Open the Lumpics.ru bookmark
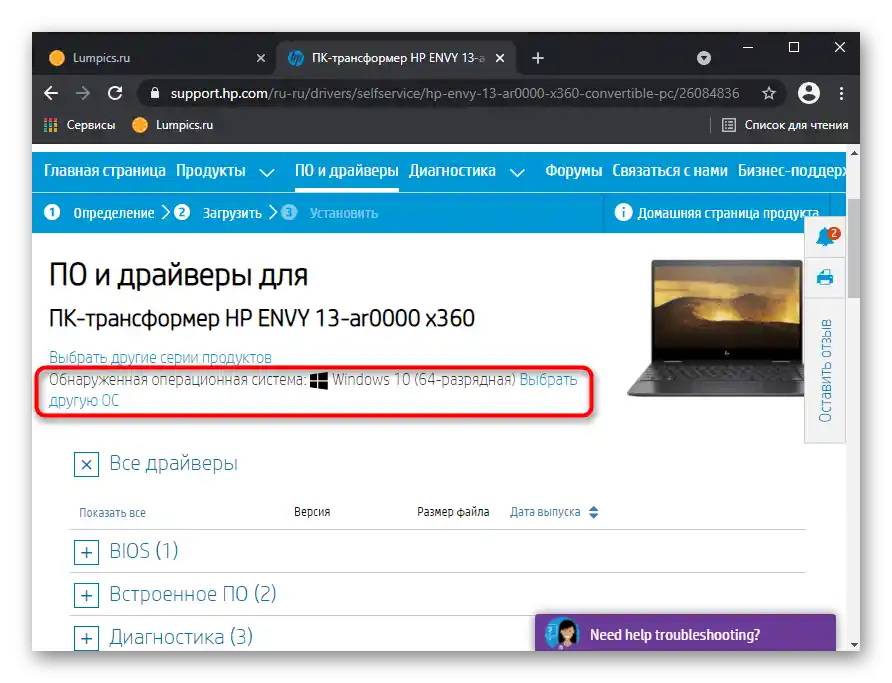Viewport: 892px width, 683px height. [173, 125]
